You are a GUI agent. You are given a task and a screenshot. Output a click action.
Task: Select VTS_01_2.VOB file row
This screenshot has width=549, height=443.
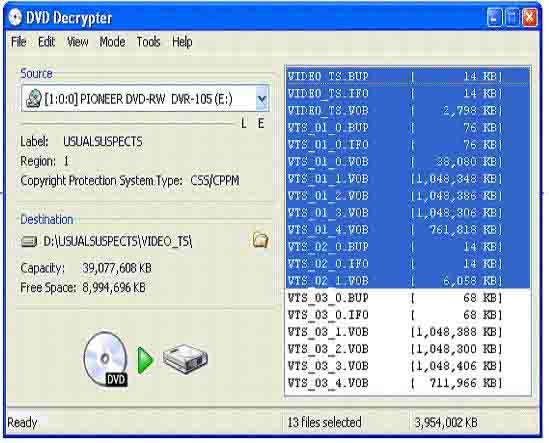(408, 196)
